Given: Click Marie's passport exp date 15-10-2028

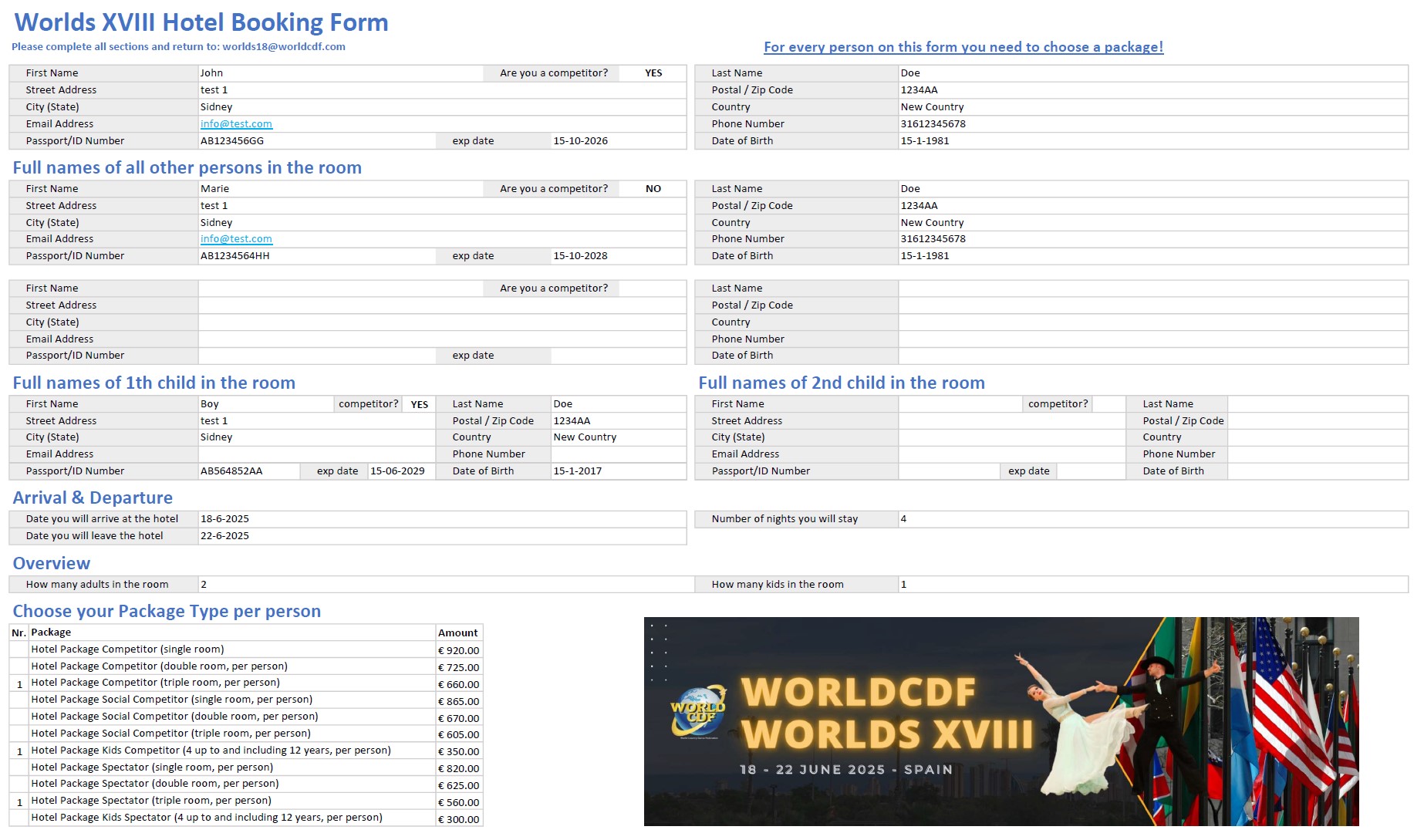Looking at the screenshot, I should [x=618, y=256].
